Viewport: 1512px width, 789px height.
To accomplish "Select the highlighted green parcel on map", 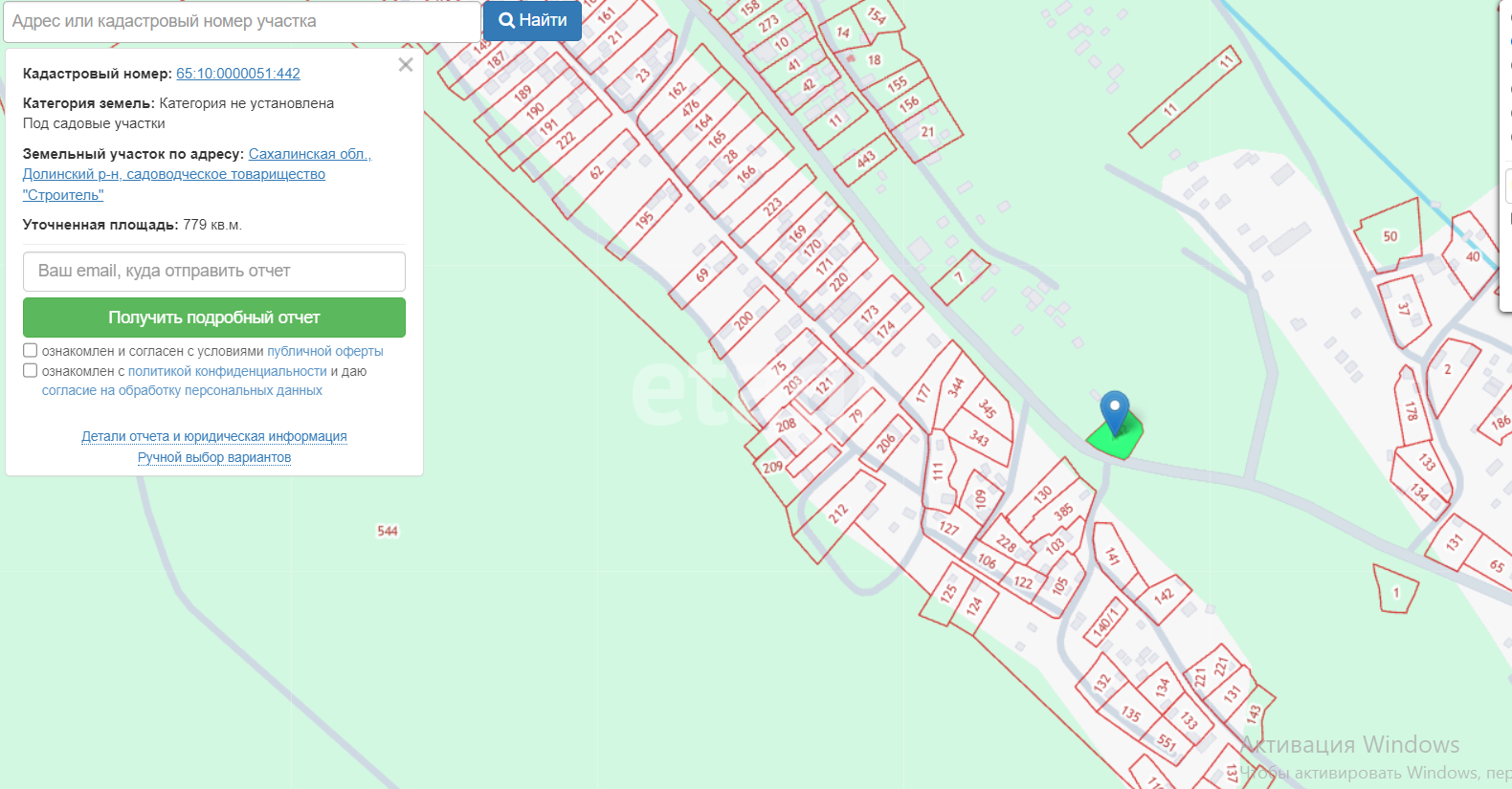I will [1120, 443].
